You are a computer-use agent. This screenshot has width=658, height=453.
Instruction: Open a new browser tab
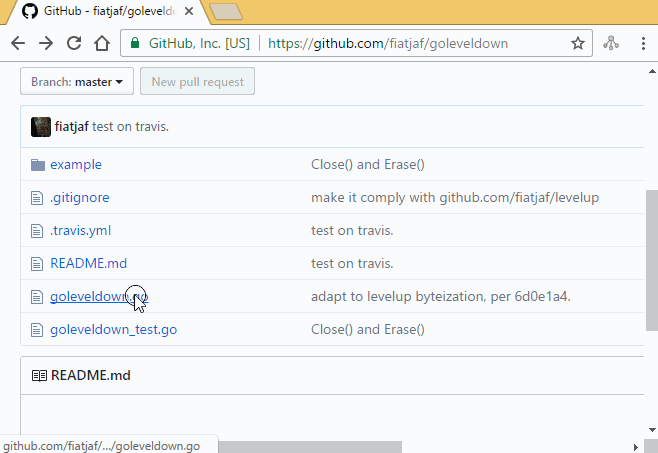click(225, 11)
